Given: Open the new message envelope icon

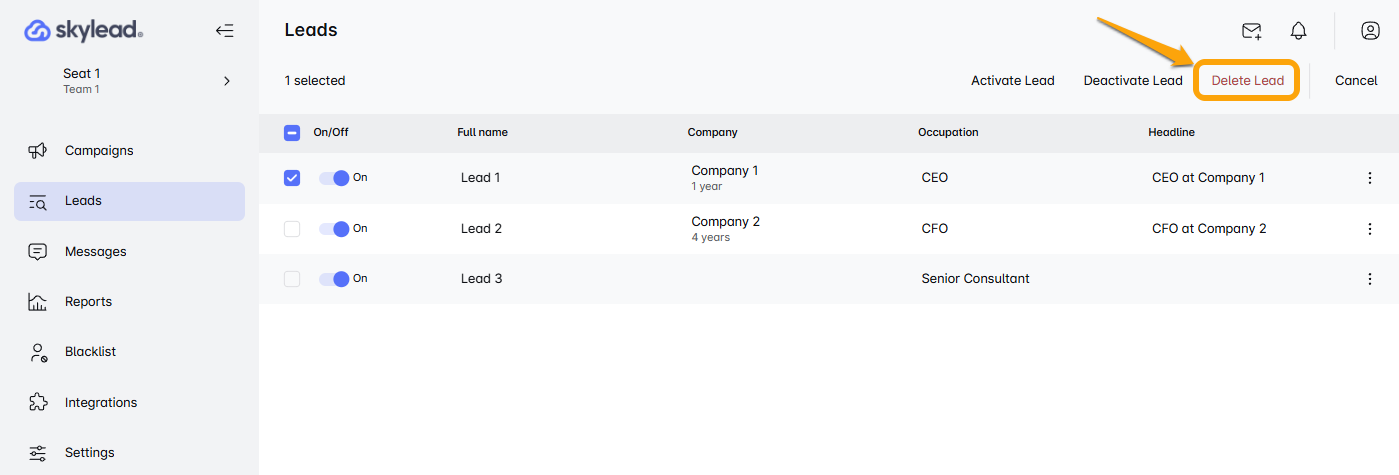Looking at the screenshot, I should (1251, 31).
